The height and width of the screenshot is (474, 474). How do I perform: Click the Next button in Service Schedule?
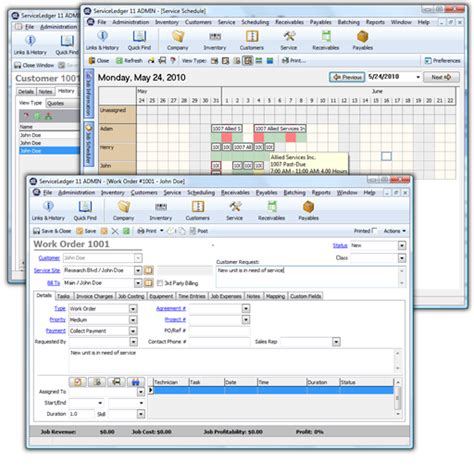pos(441,77)
